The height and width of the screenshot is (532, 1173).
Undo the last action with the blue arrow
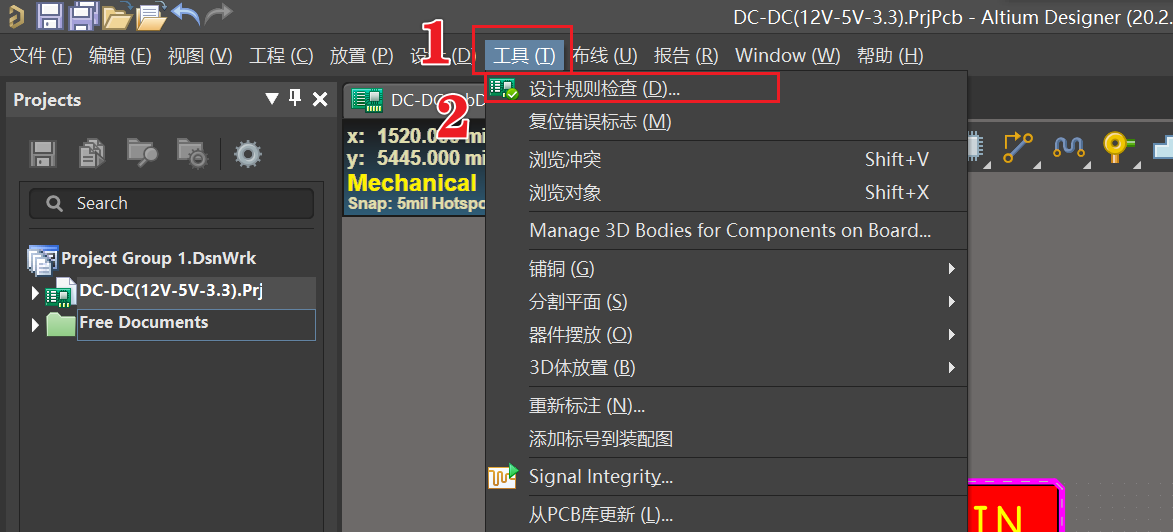point(184,13)
